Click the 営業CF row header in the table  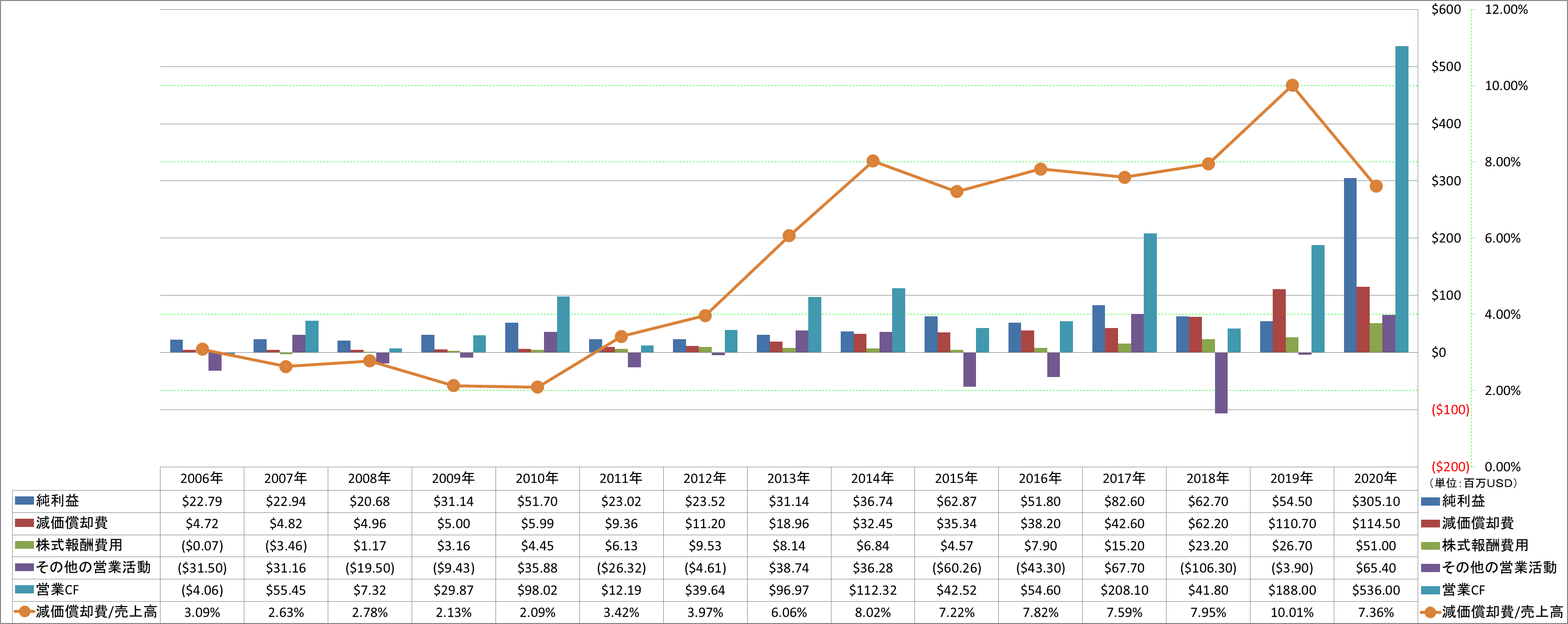coord(57,589)
